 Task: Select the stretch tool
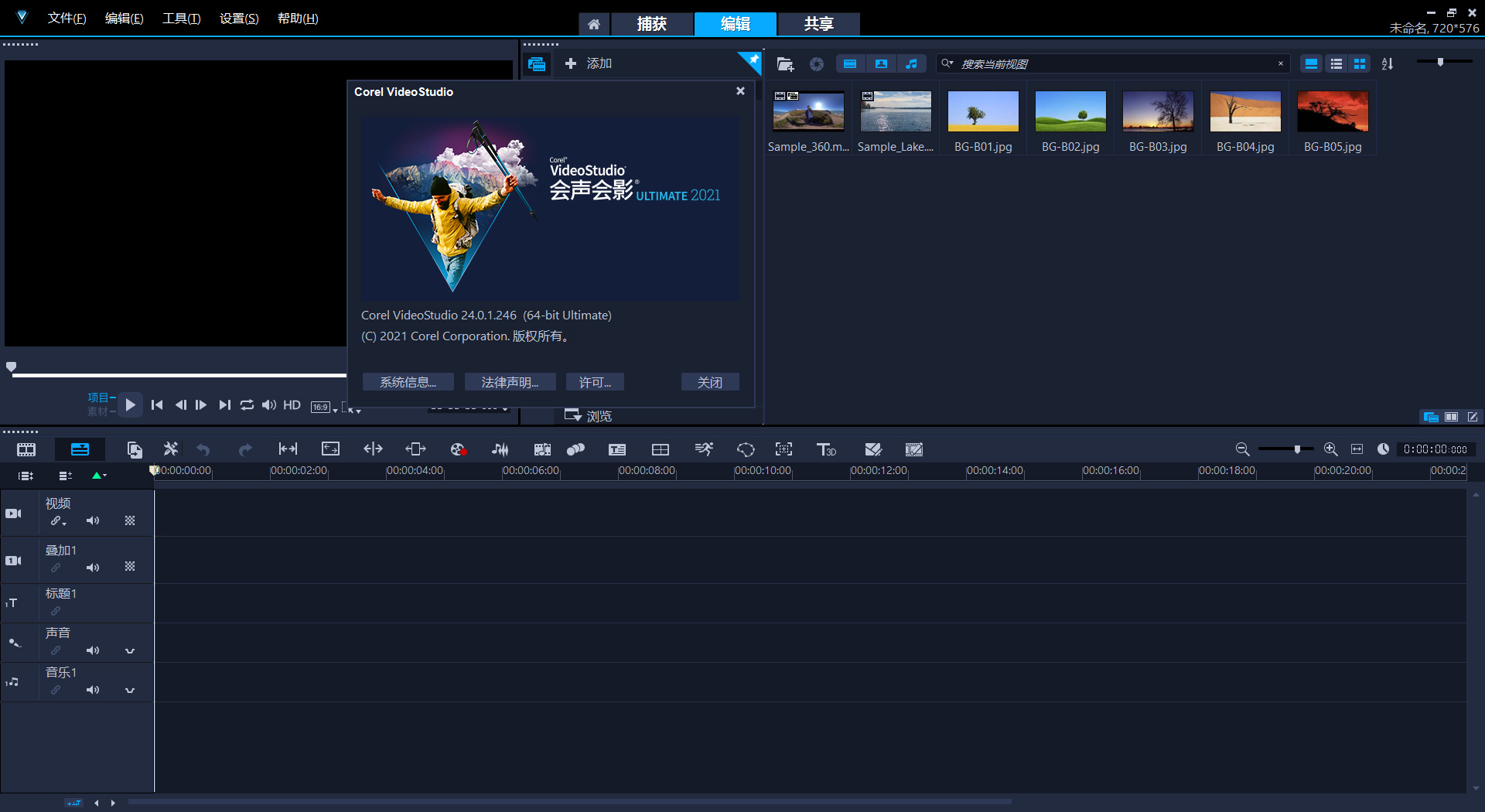[330, 449]
